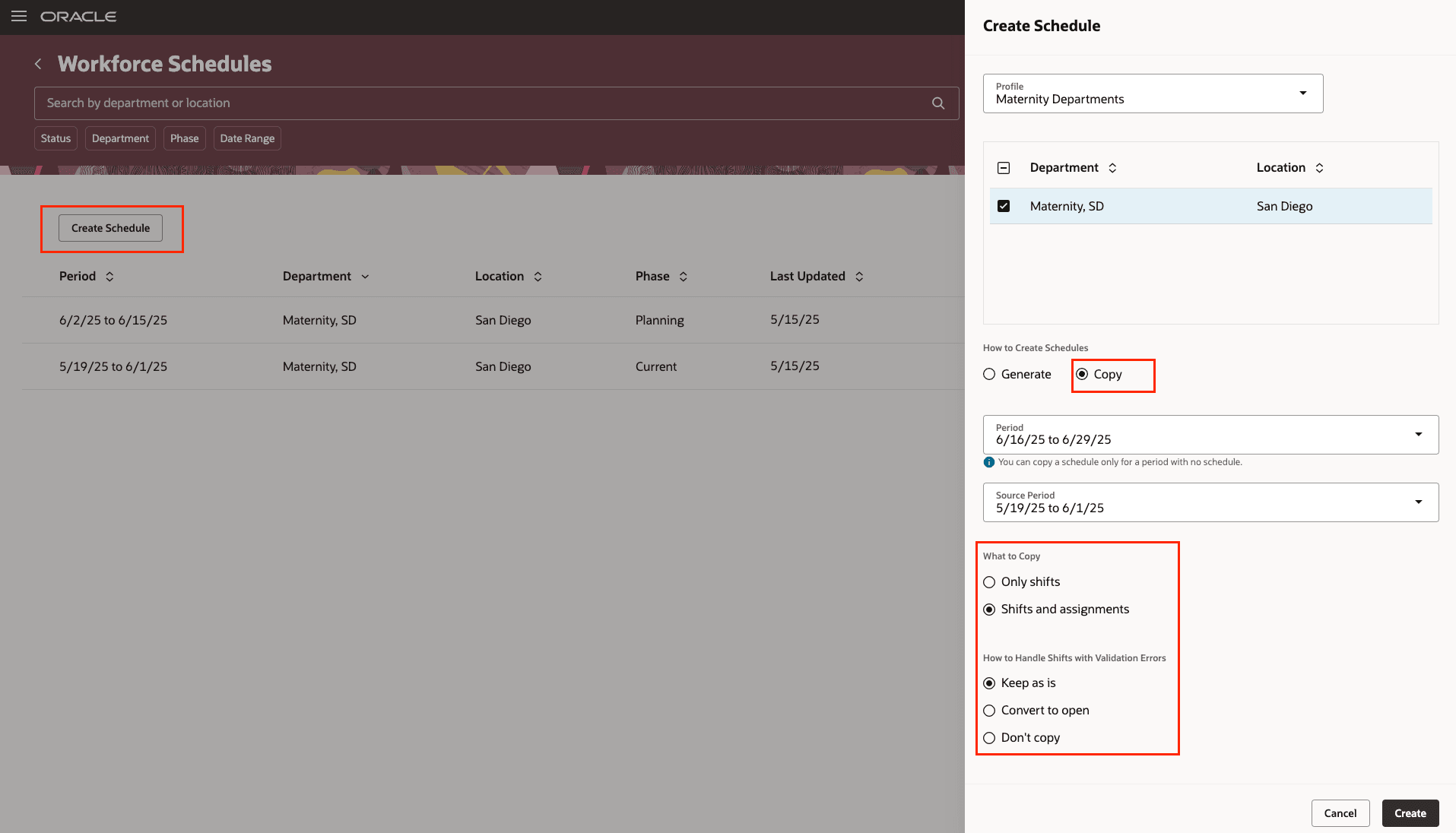Select the Copy radio button
1456x833 pixels.
(1082, 374)
